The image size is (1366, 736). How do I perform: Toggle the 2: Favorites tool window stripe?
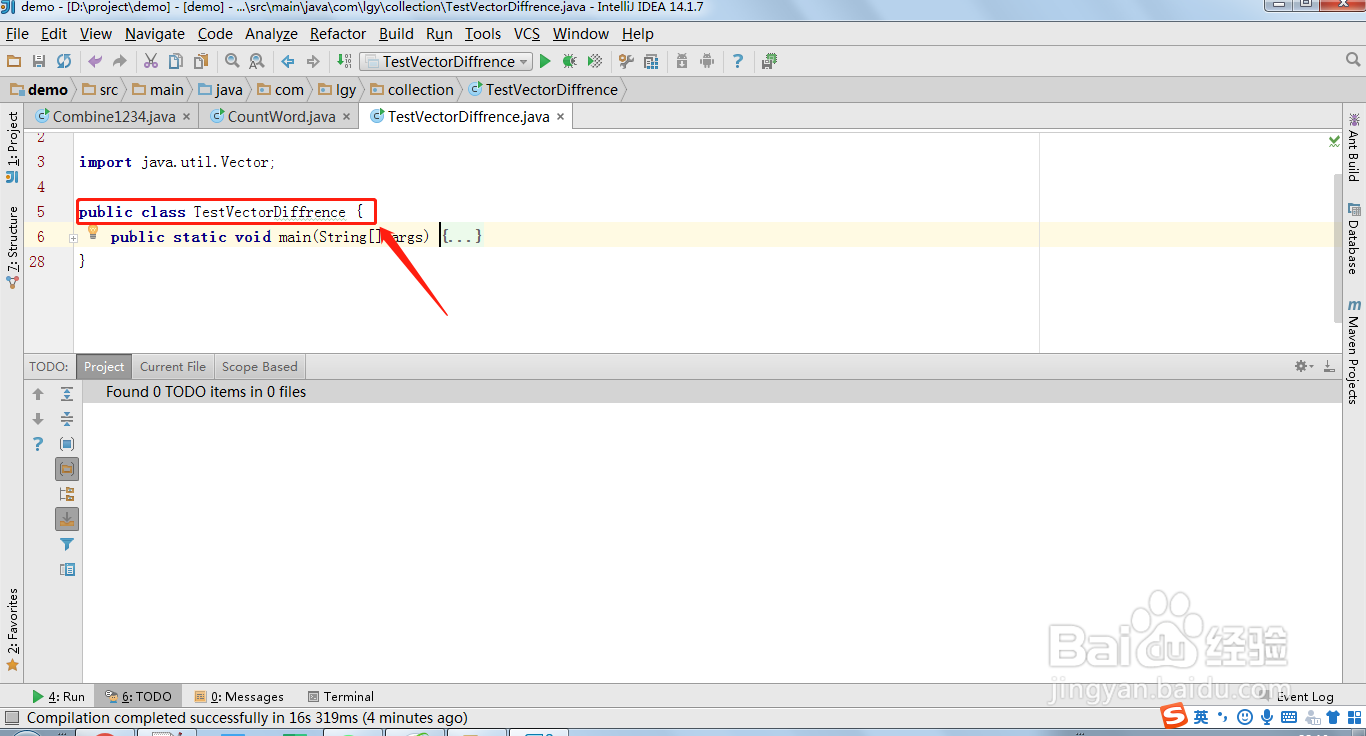tap(12, 630)
